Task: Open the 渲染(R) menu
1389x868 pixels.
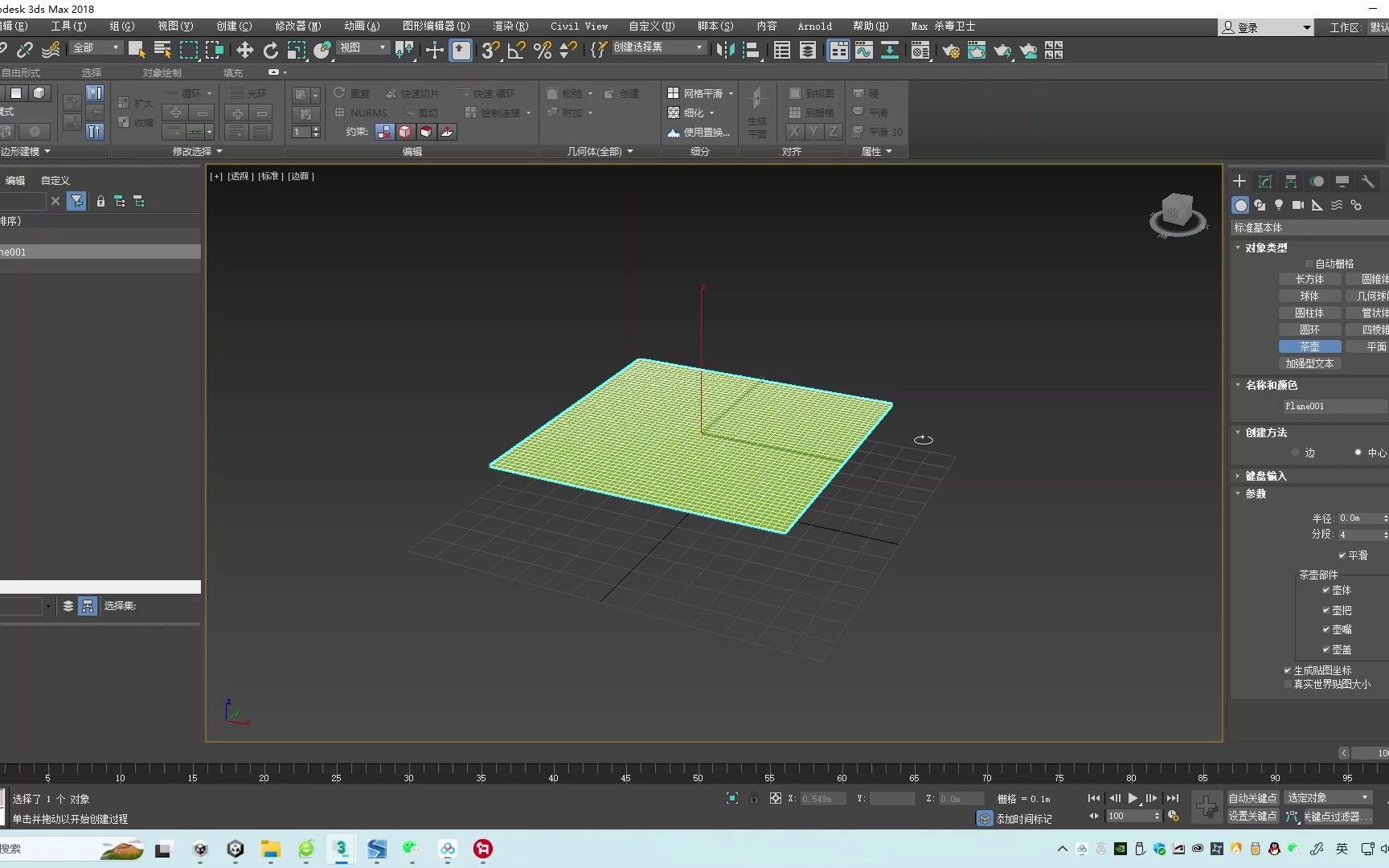Action: click(509, 26)
